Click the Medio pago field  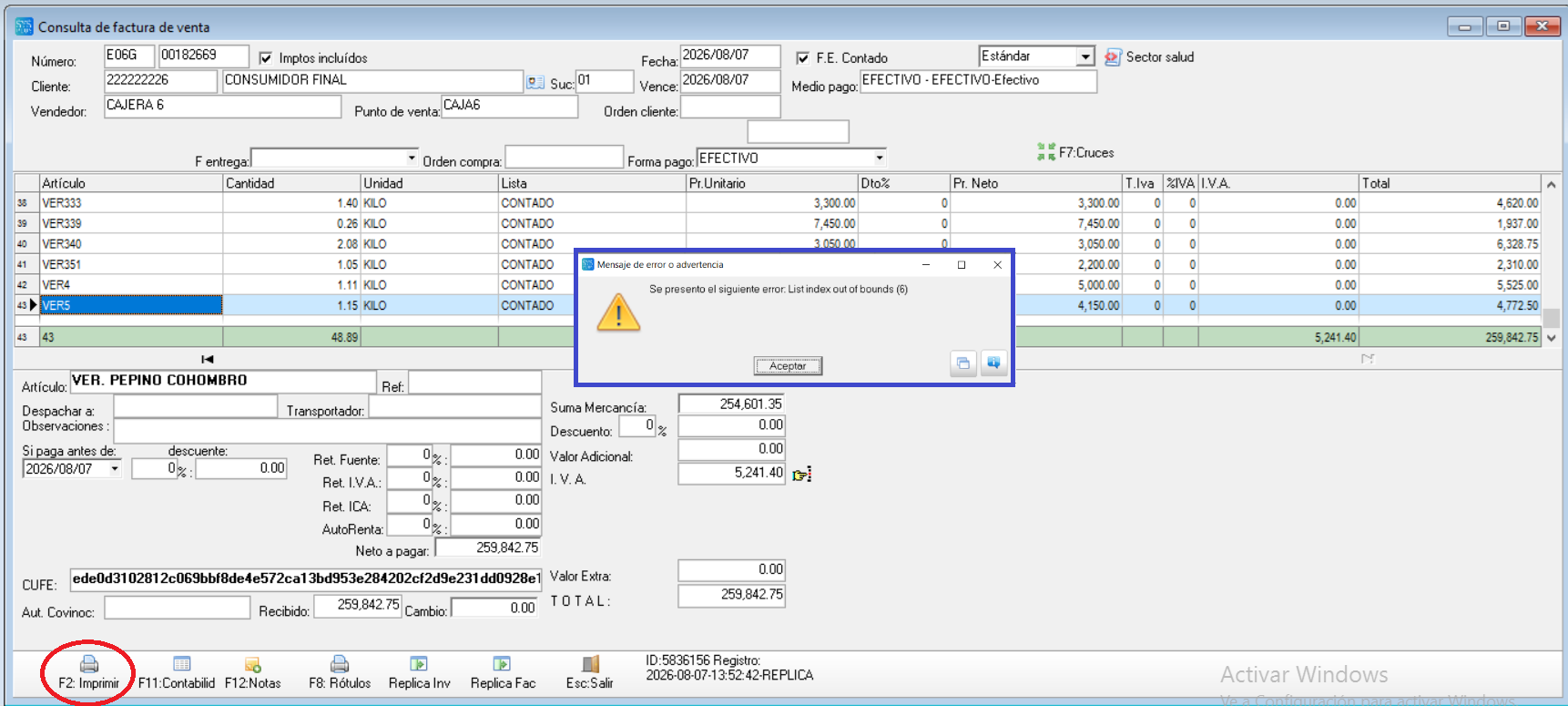[978, 81]
